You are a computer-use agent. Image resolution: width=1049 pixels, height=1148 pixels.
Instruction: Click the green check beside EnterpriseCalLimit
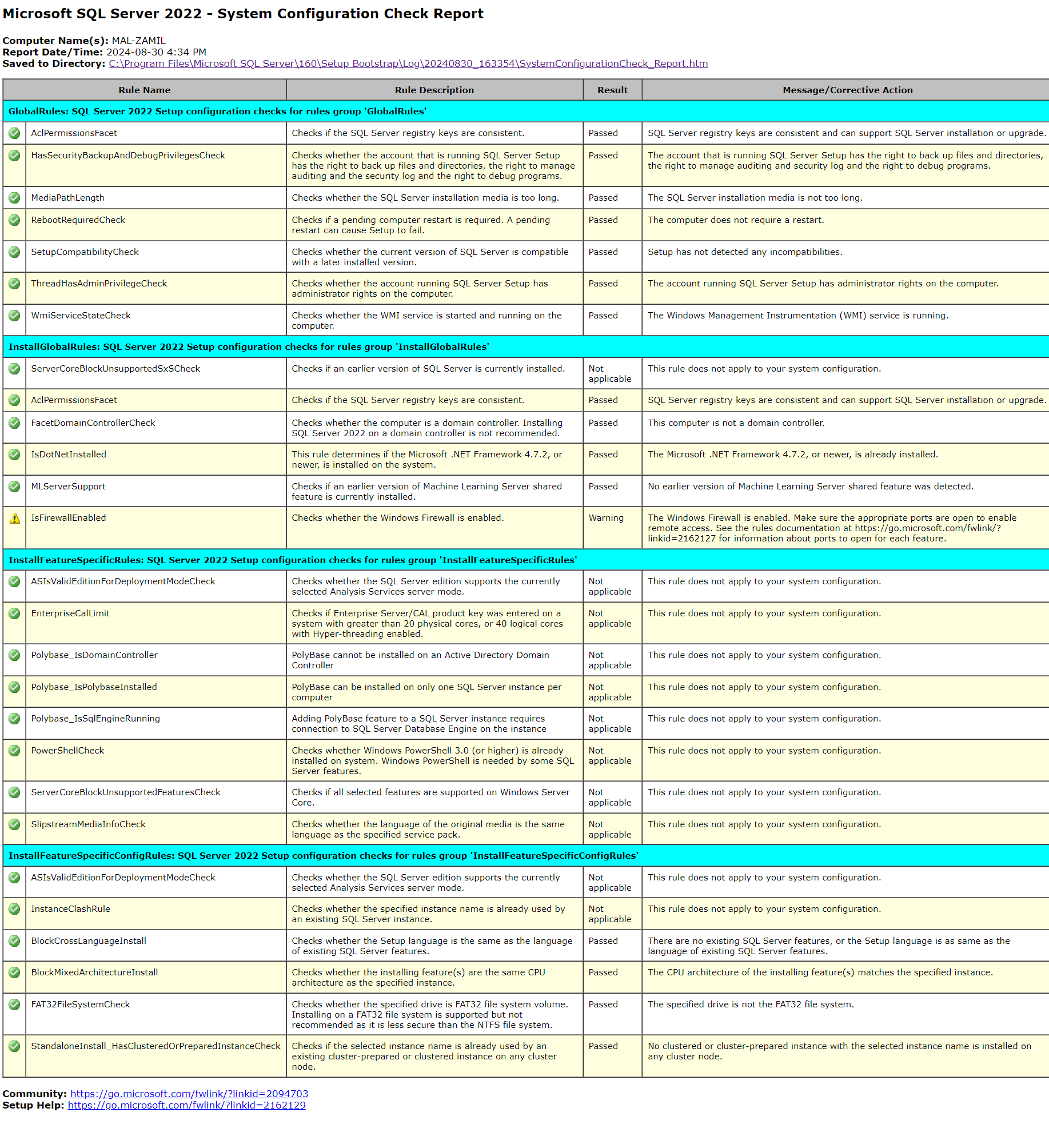(14, 613)
